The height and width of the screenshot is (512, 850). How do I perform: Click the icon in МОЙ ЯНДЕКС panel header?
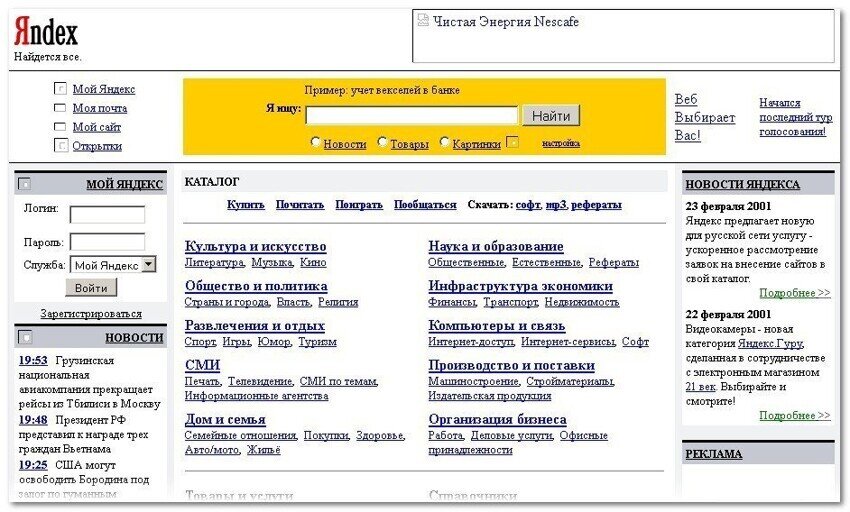(x=24, y=184)
